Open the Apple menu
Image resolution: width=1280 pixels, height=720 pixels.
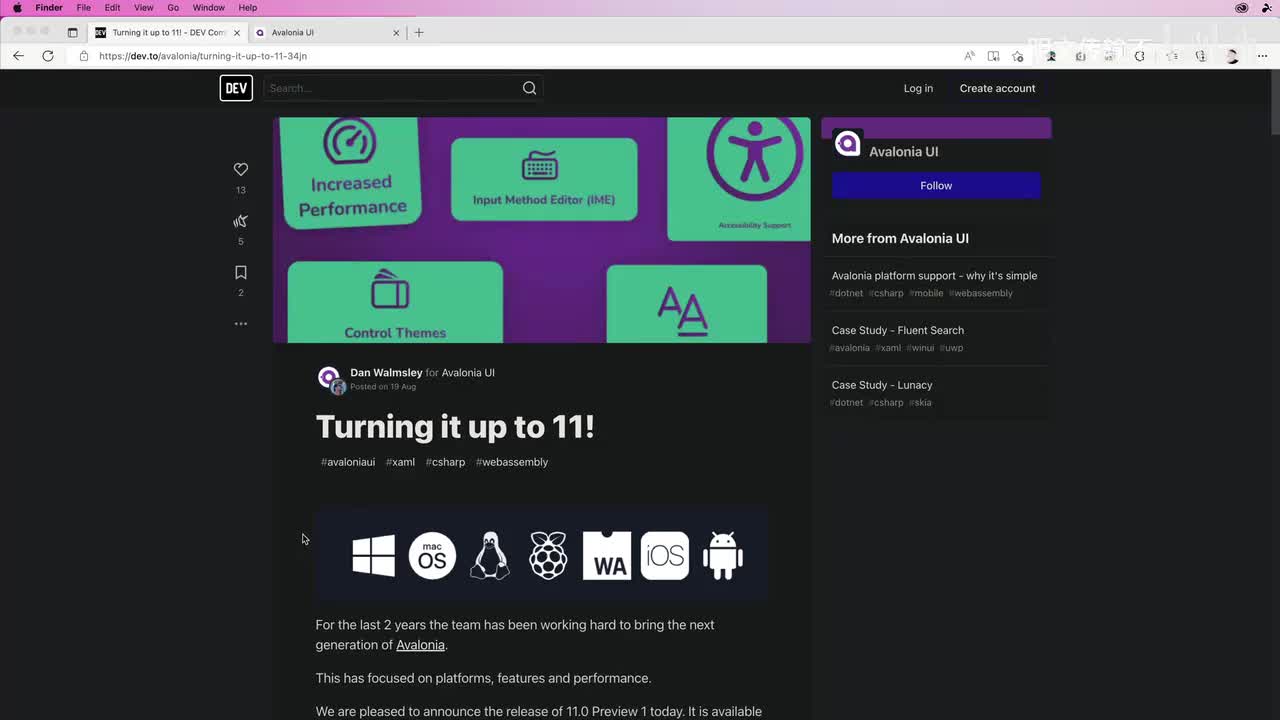tap(17, 8)
